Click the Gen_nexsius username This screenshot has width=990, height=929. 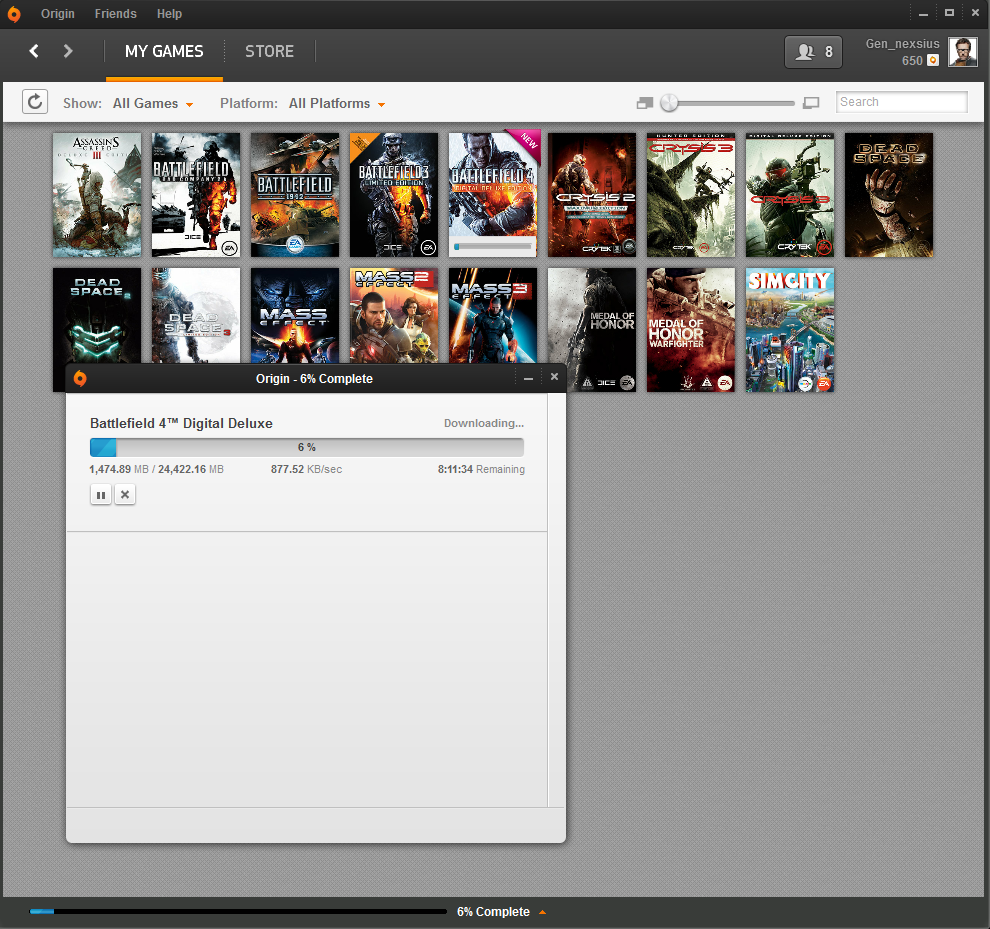coord(902,44)
